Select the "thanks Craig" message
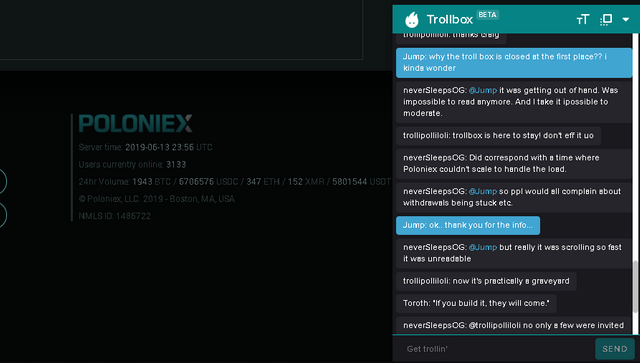The height and width of the screenshot is (363, 640). pyautogui.click(x=451, y=37)
